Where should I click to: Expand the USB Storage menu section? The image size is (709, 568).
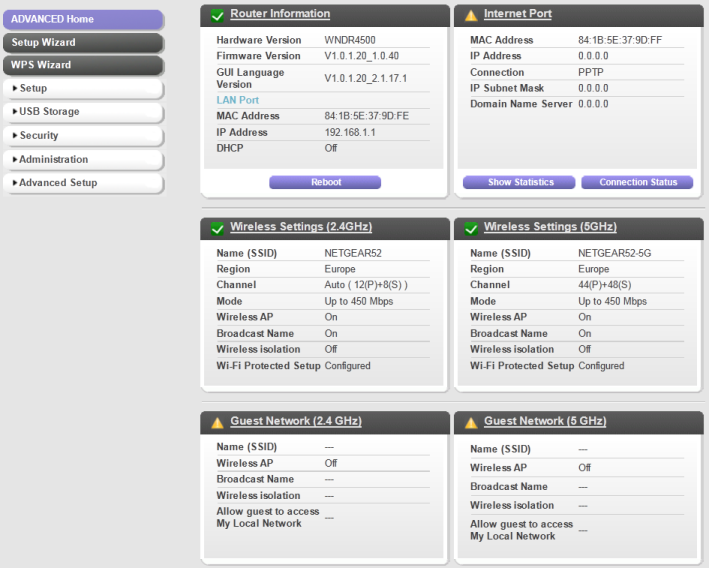(83, 112)
